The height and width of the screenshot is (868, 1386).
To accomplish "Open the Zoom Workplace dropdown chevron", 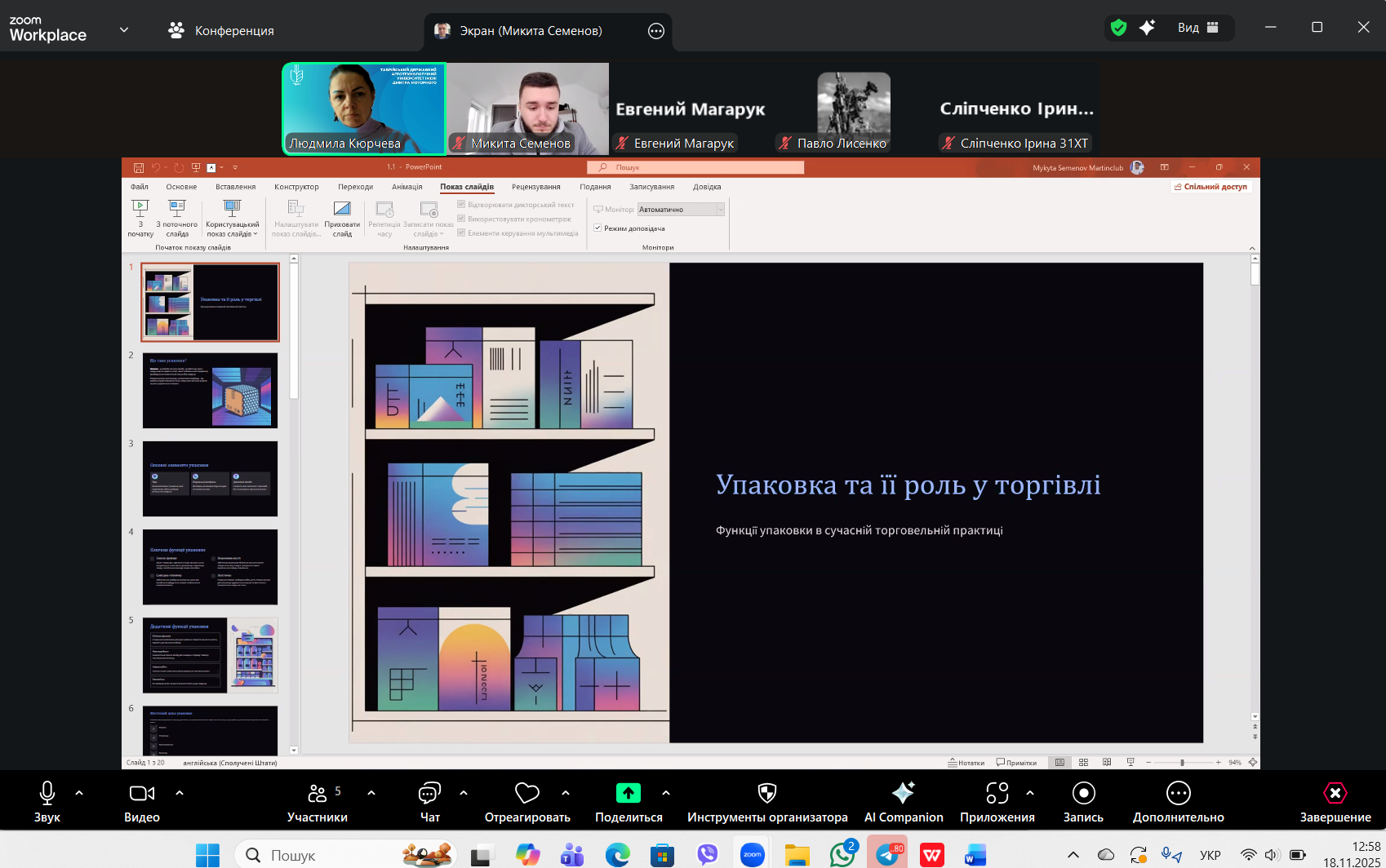I will click(124, 30).
